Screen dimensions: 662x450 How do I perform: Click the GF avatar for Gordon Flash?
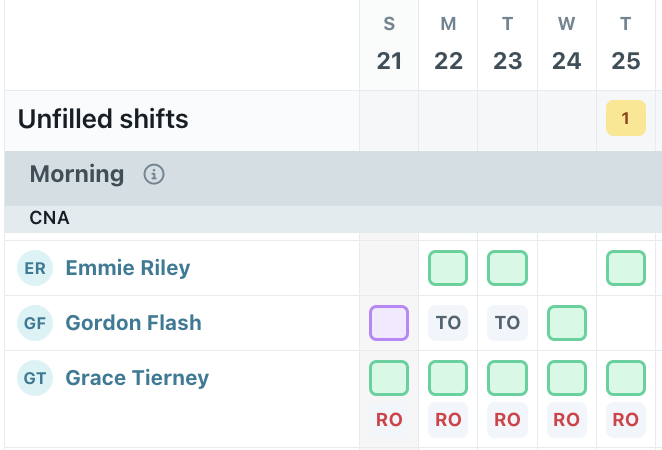click(x=35, y=323)
